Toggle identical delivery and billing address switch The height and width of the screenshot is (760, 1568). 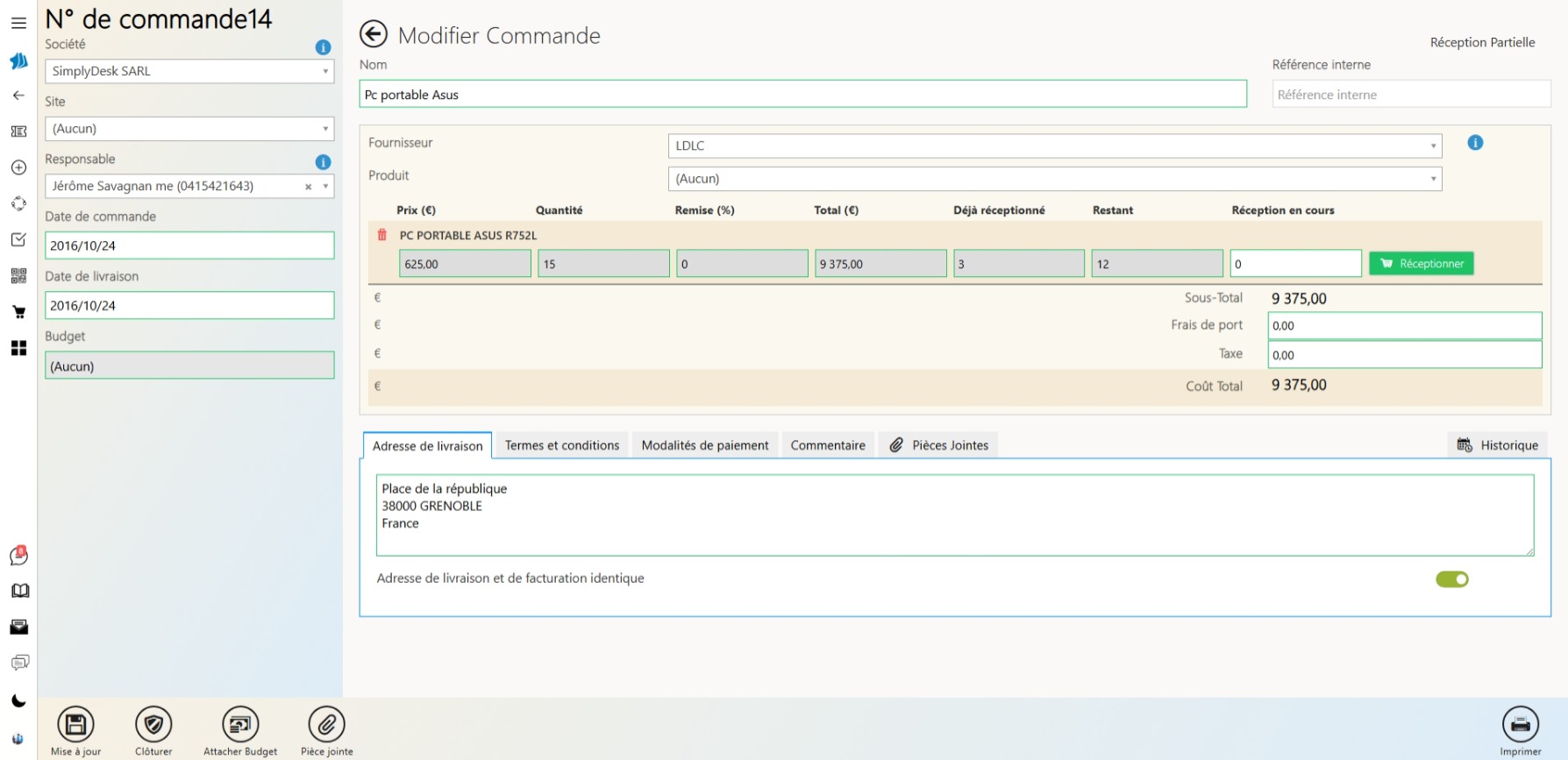1451,579
